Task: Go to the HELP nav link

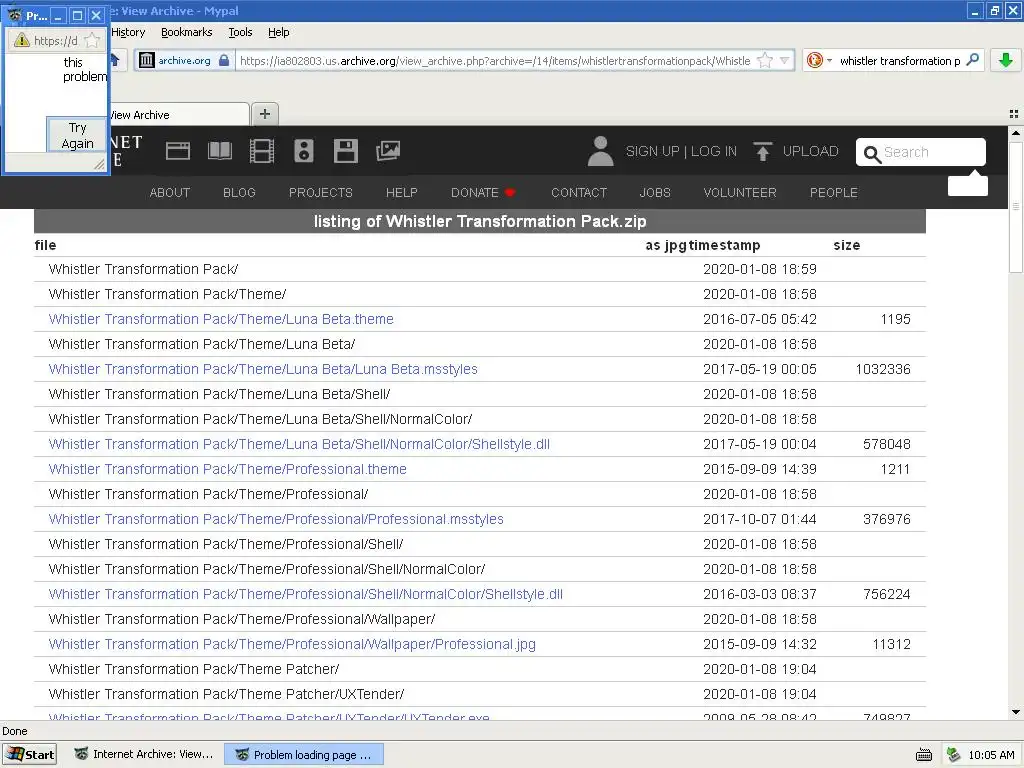Action: 401,193
